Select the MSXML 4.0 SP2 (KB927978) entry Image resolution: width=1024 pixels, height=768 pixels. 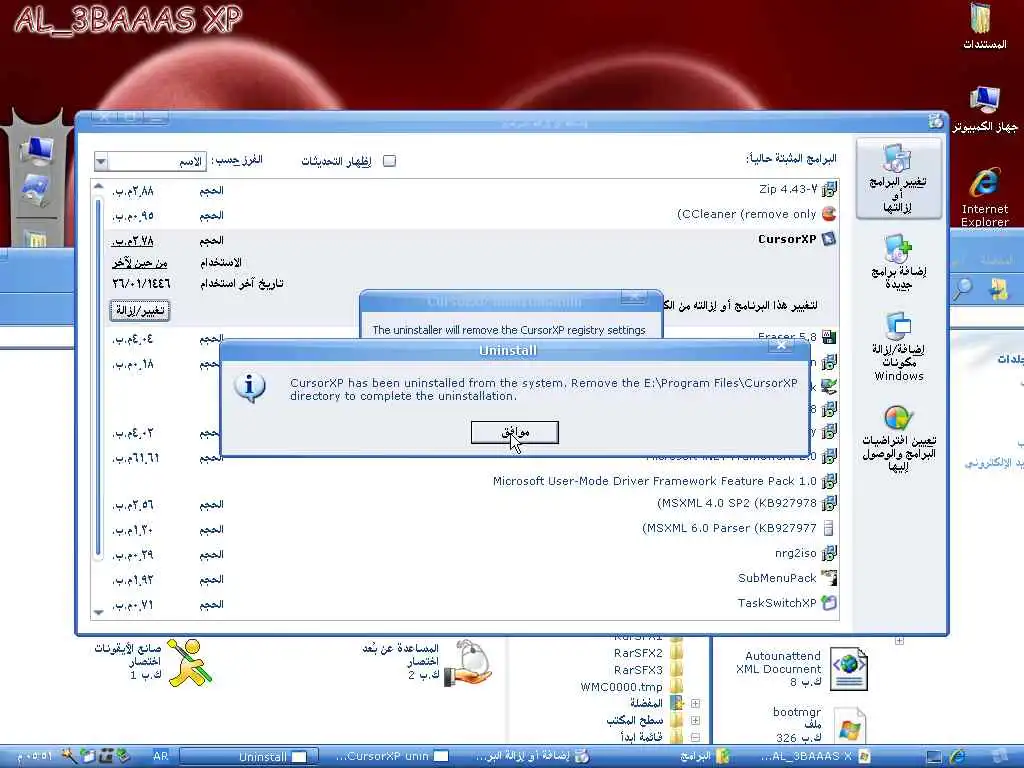(737, 504)
